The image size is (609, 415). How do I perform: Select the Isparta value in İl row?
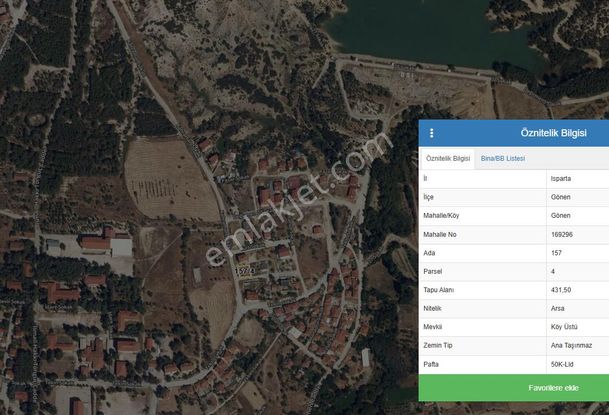coord(560,179)
